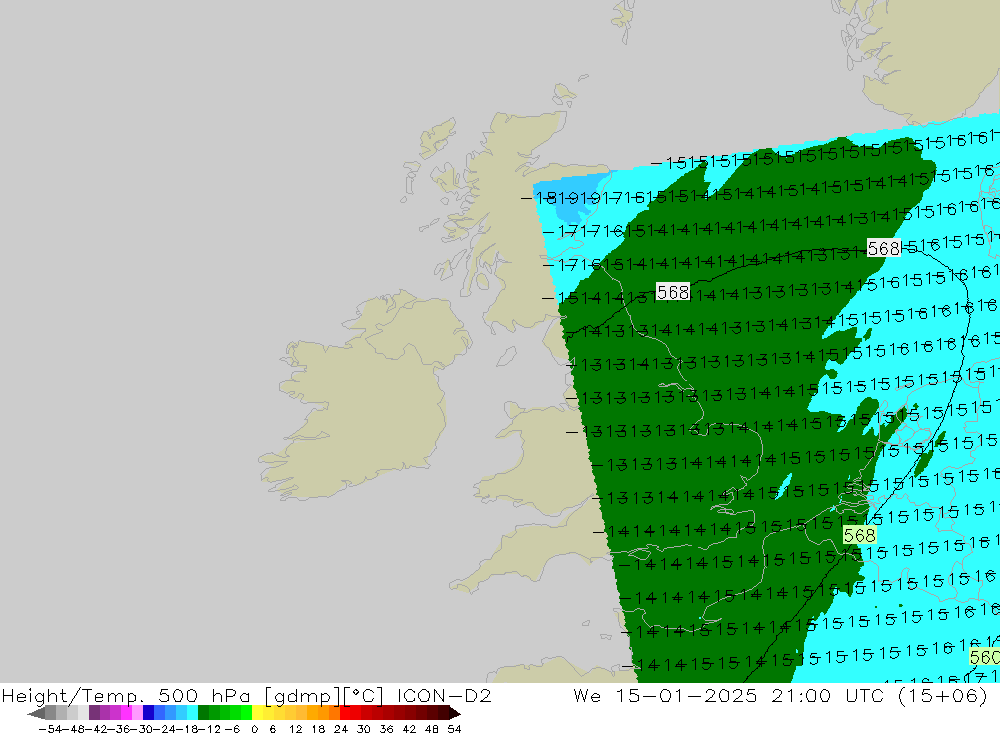
Task: Click the dark green legend swatch
Action: [203, 713]
